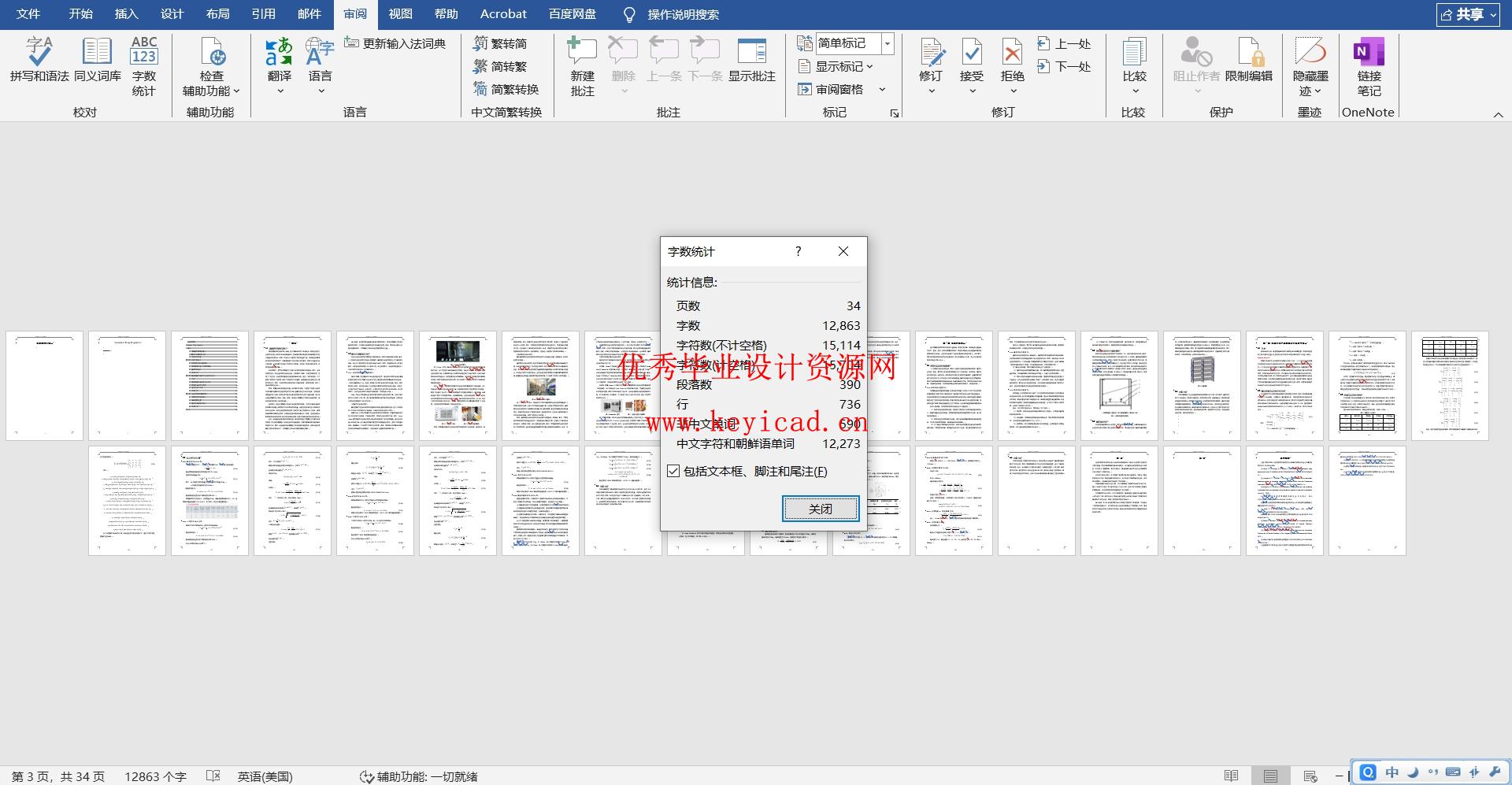The height and width of the screenshot is (785, 1512).
Task: Convert Traditional to Simplified (繁转简)
Action: (500, 43)
